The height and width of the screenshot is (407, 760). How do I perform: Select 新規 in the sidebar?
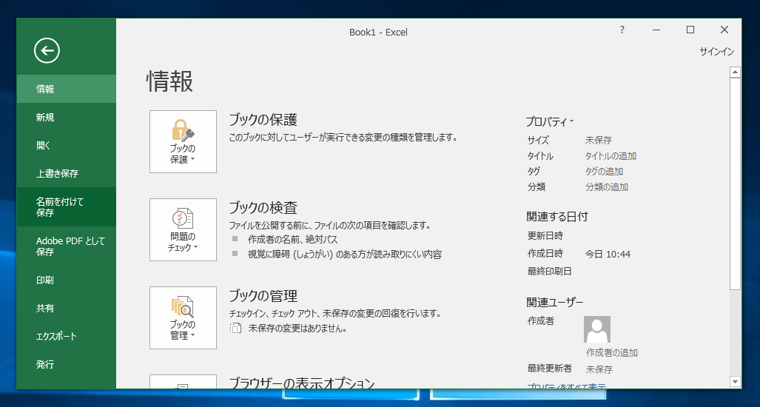point(66,117)
